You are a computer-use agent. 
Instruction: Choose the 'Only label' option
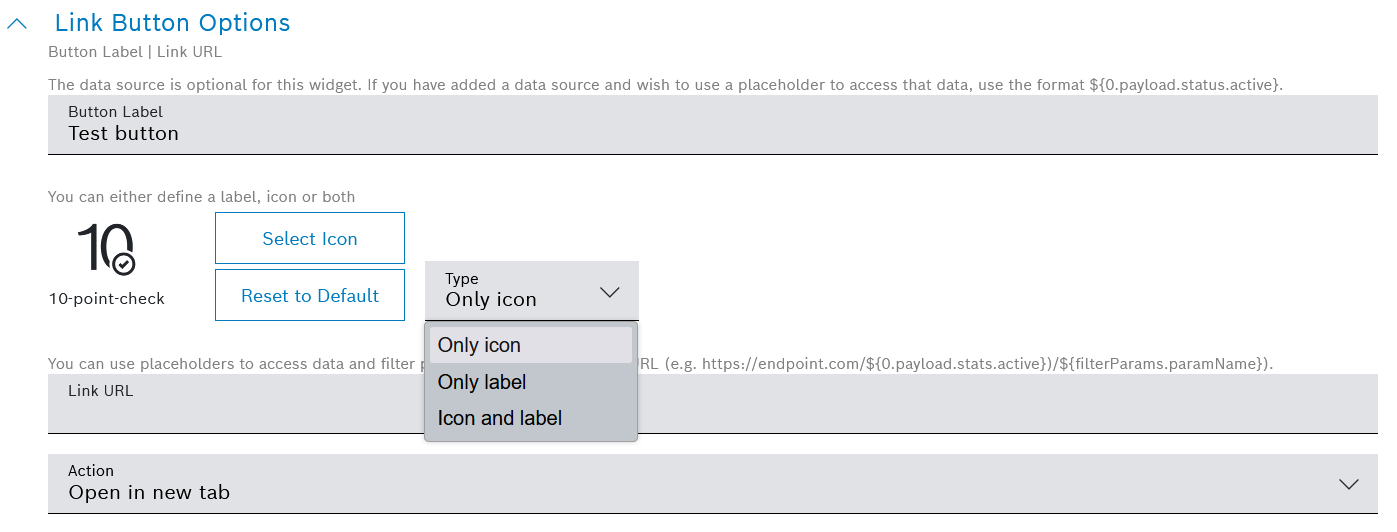coord(482,382)
